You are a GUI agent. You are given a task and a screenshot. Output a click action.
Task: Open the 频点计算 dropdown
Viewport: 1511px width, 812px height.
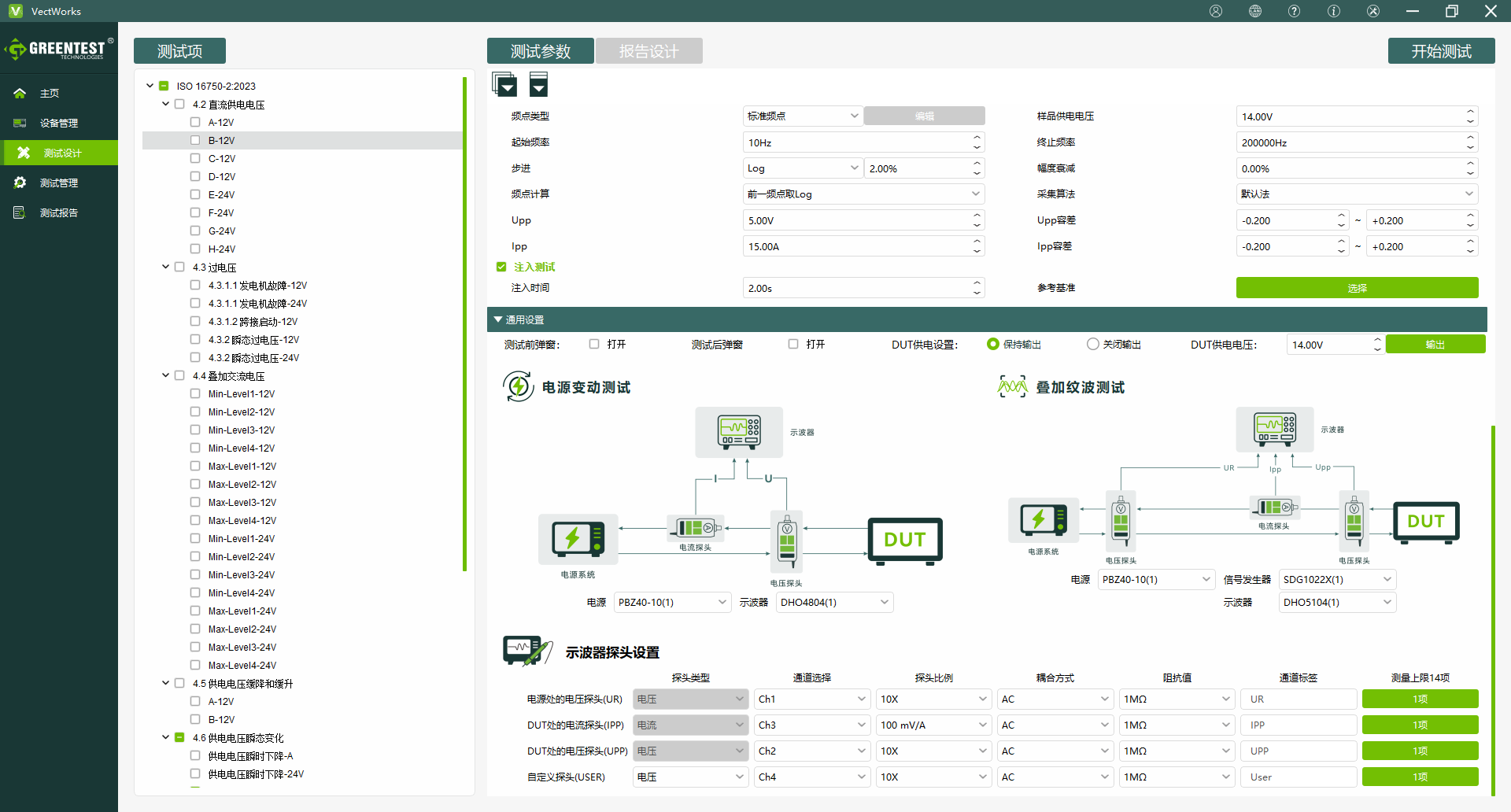point(863,194)
